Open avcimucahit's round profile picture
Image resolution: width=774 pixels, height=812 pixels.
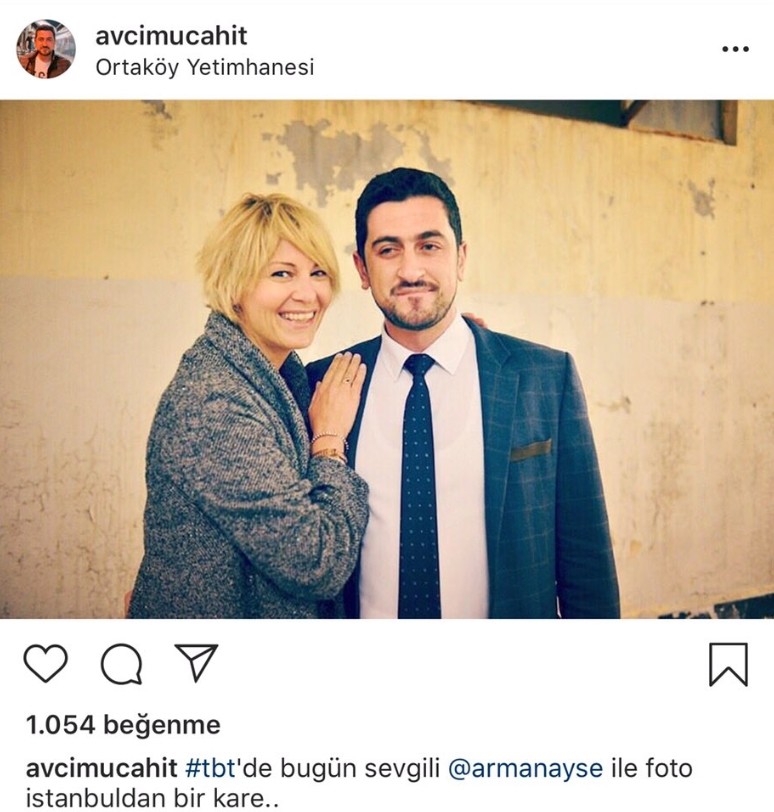click(46, 49)
